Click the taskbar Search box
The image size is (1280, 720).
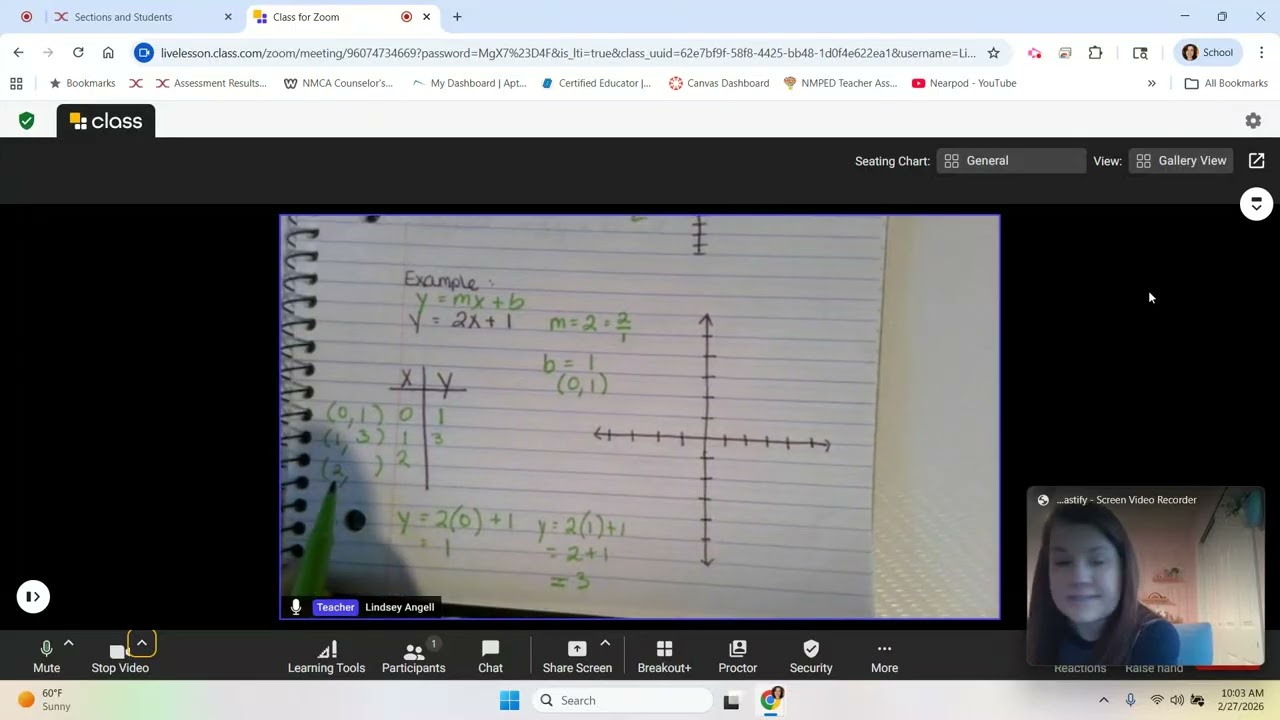pos(621,700)
